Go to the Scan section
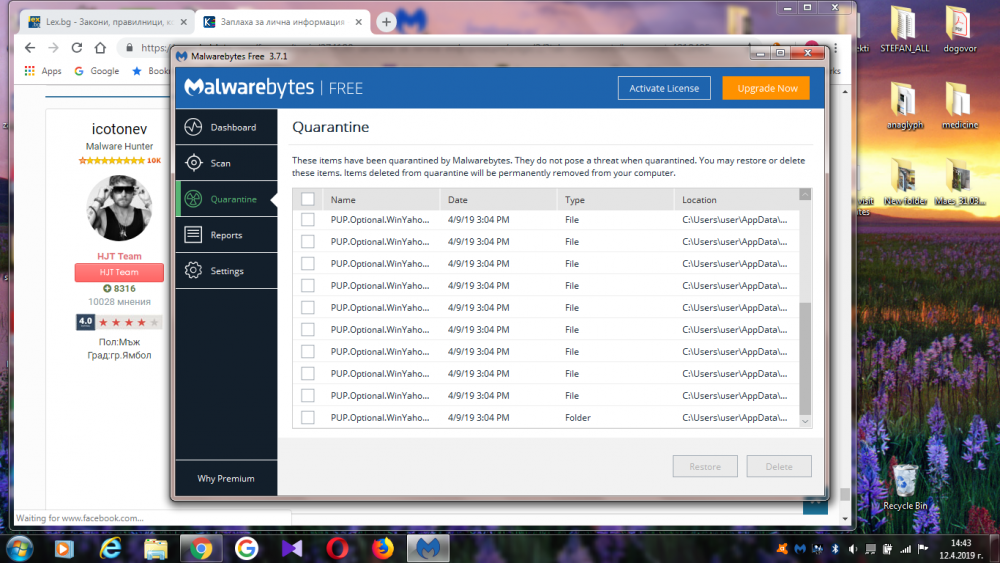1000x563 pixels. [x=226, y=163]
